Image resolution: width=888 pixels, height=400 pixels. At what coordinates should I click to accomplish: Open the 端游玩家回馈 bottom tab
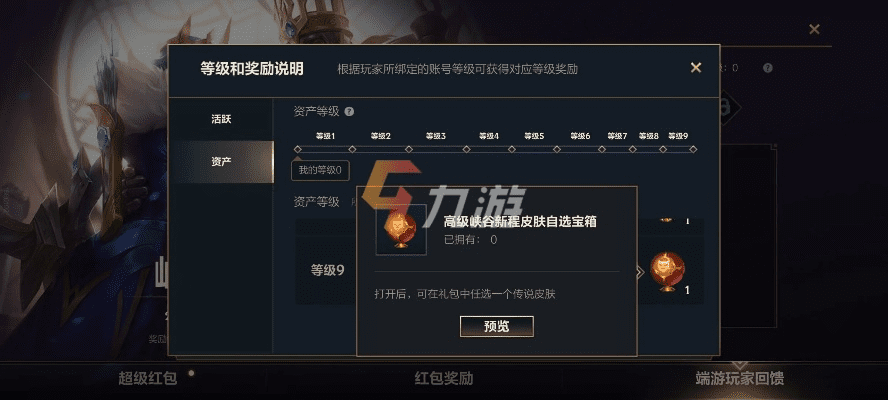point(740,378)
